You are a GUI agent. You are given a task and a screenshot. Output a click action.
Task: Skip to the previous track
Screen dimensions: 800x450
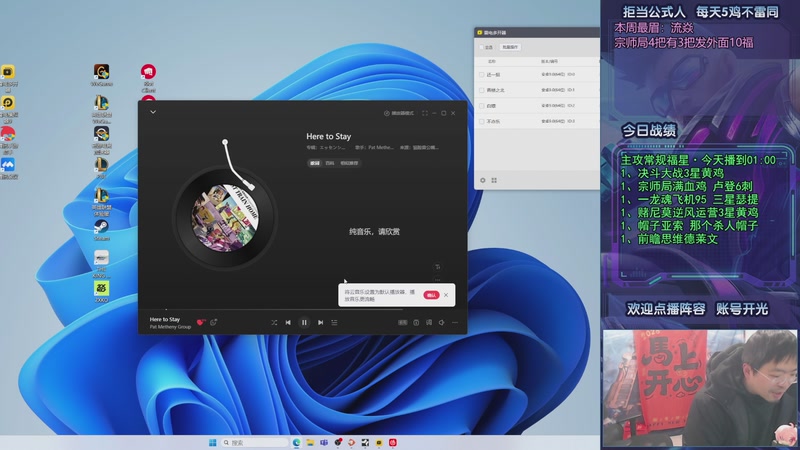click(x=288, y=322)
